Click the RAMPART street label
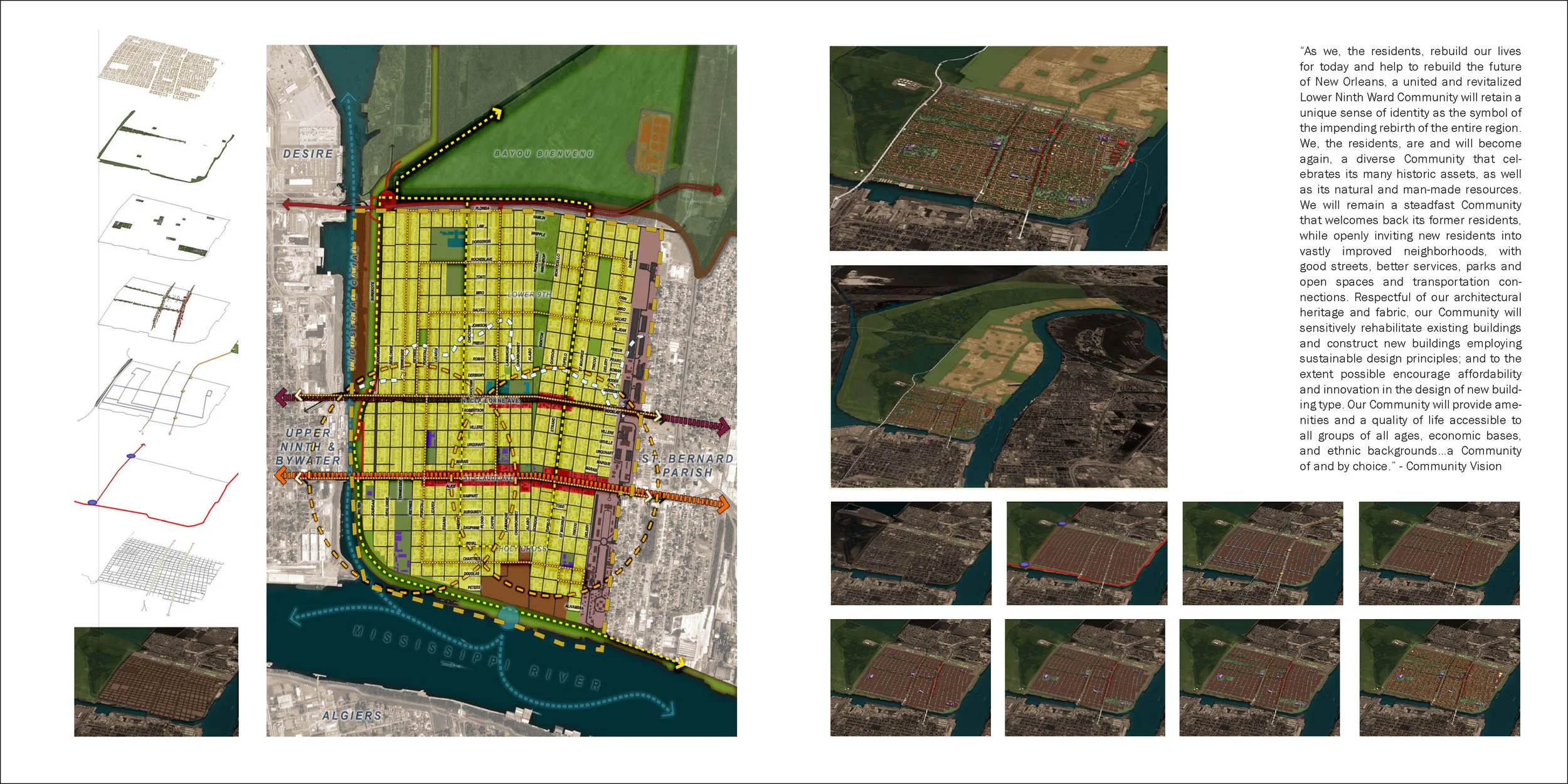 [470, 496]
